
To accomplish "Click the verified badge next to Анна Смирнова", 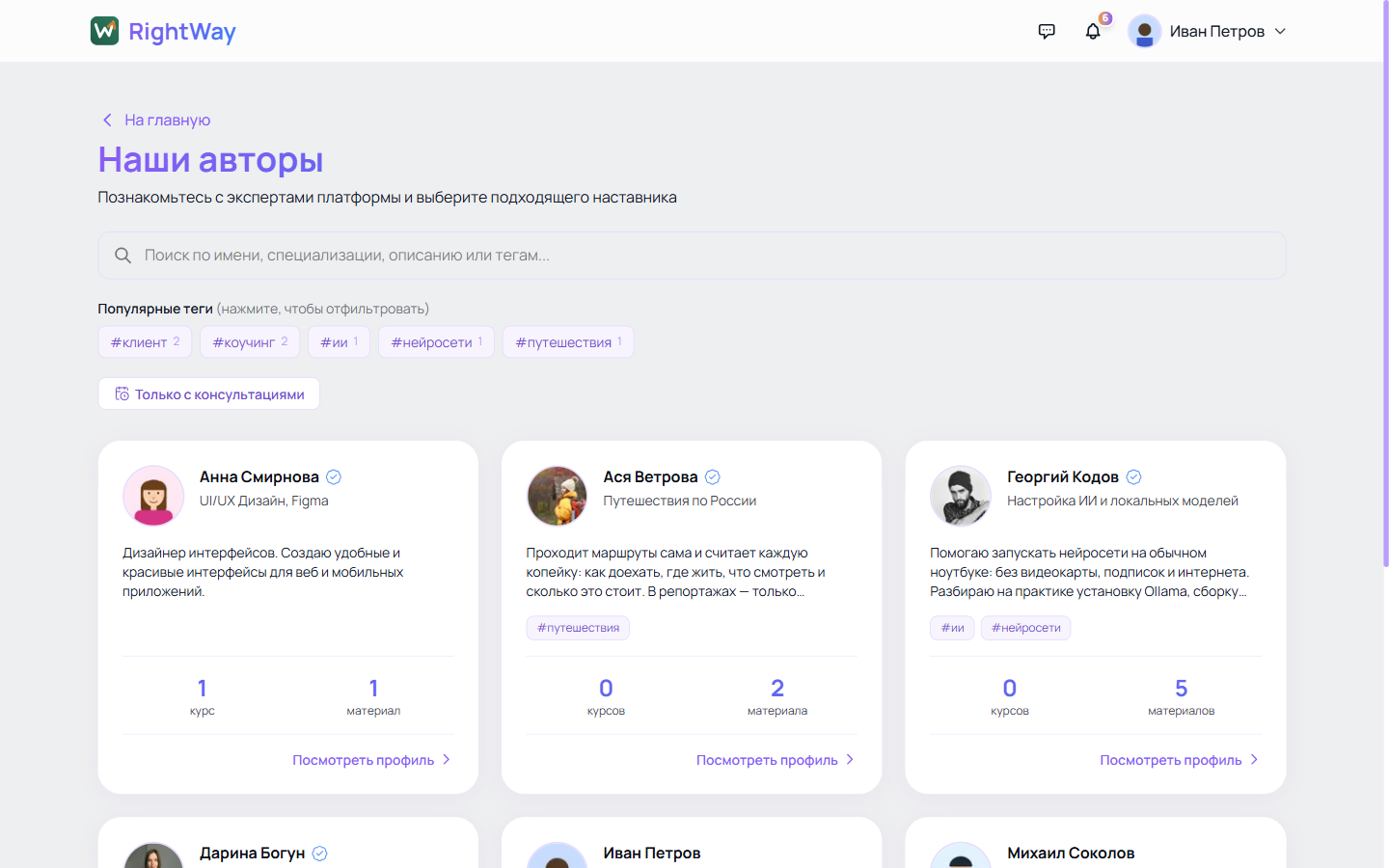I will [334, 476].
